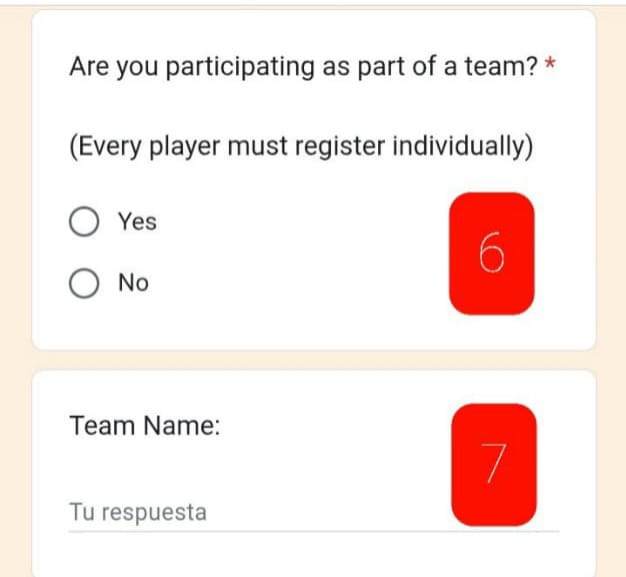626x577 pixels.
Task: Click the red required asterisk
Action: 551,68
